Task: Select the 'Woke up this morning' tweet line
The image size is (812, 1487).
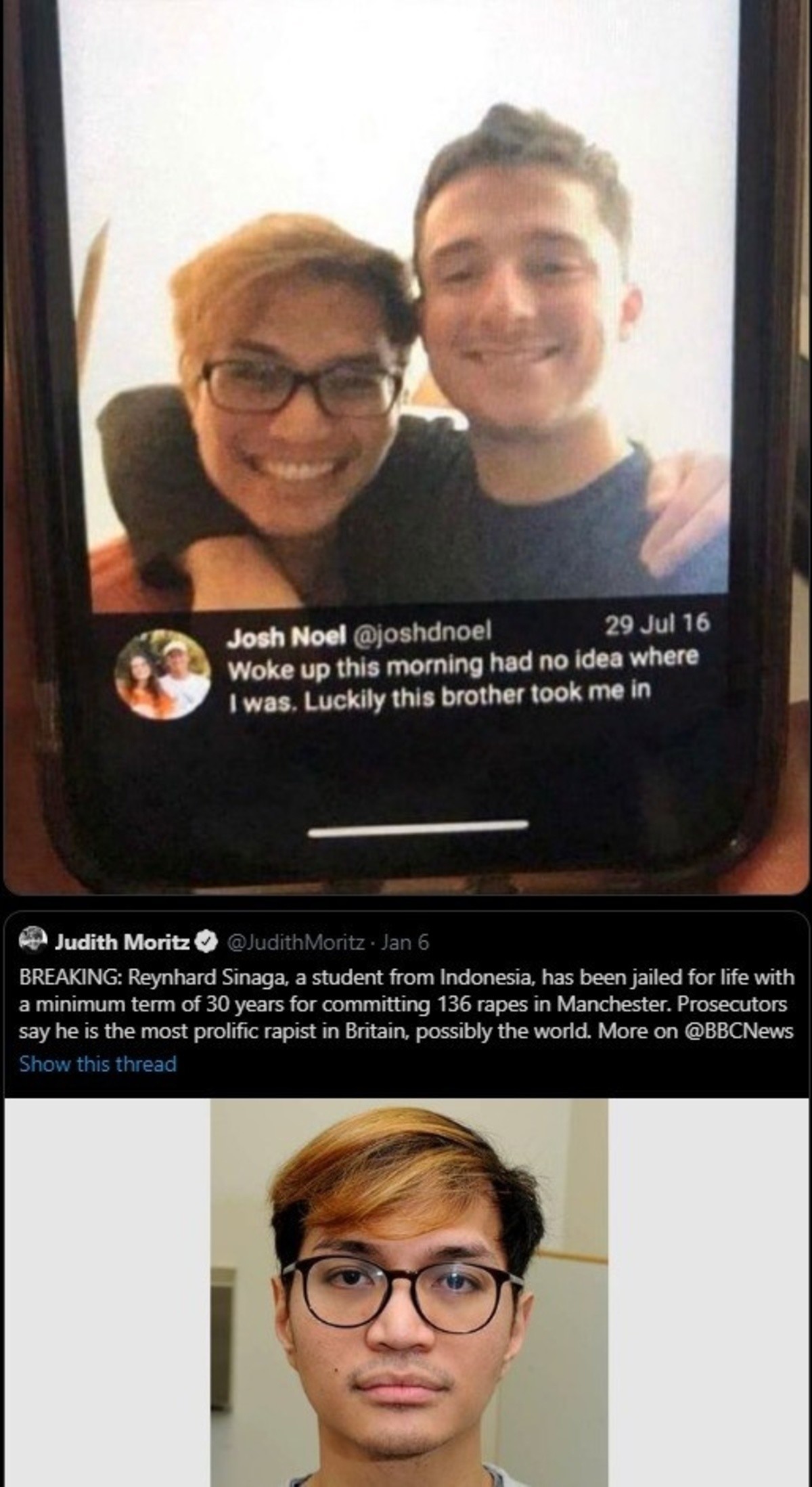Action: point(462,665)
